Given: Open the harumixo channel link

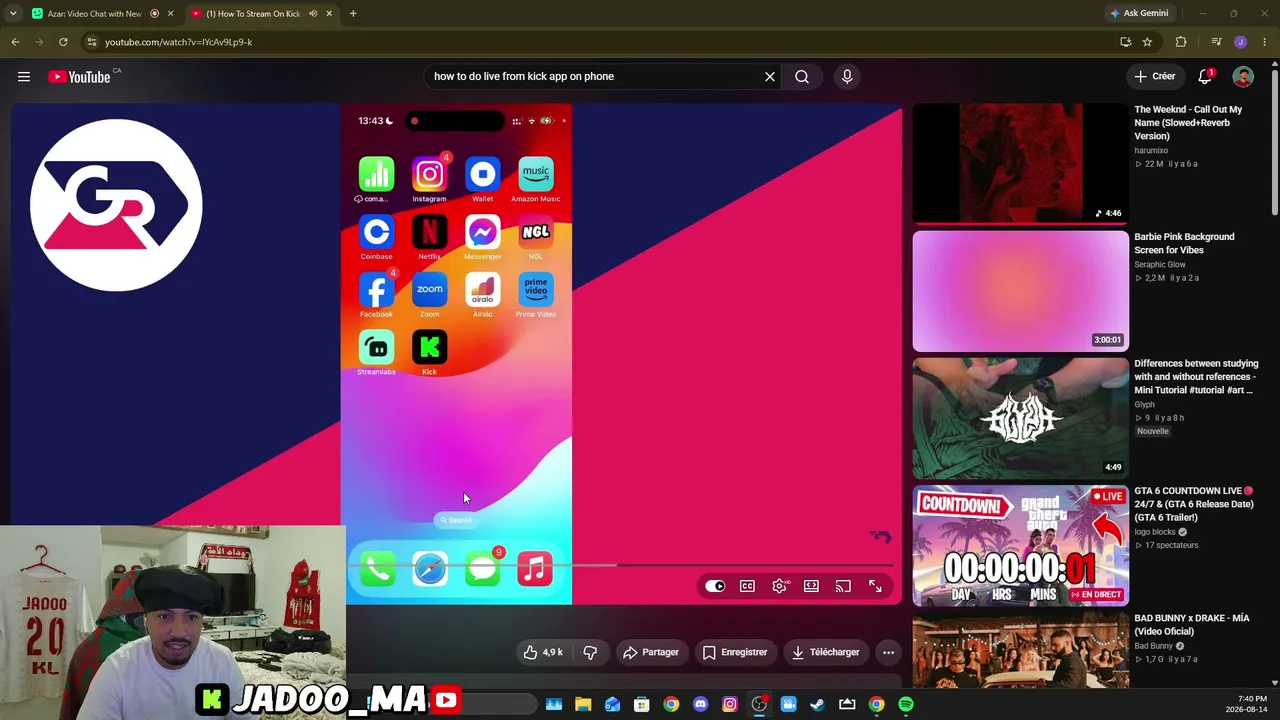Looking at the screenshot, I should point(1152,150).
